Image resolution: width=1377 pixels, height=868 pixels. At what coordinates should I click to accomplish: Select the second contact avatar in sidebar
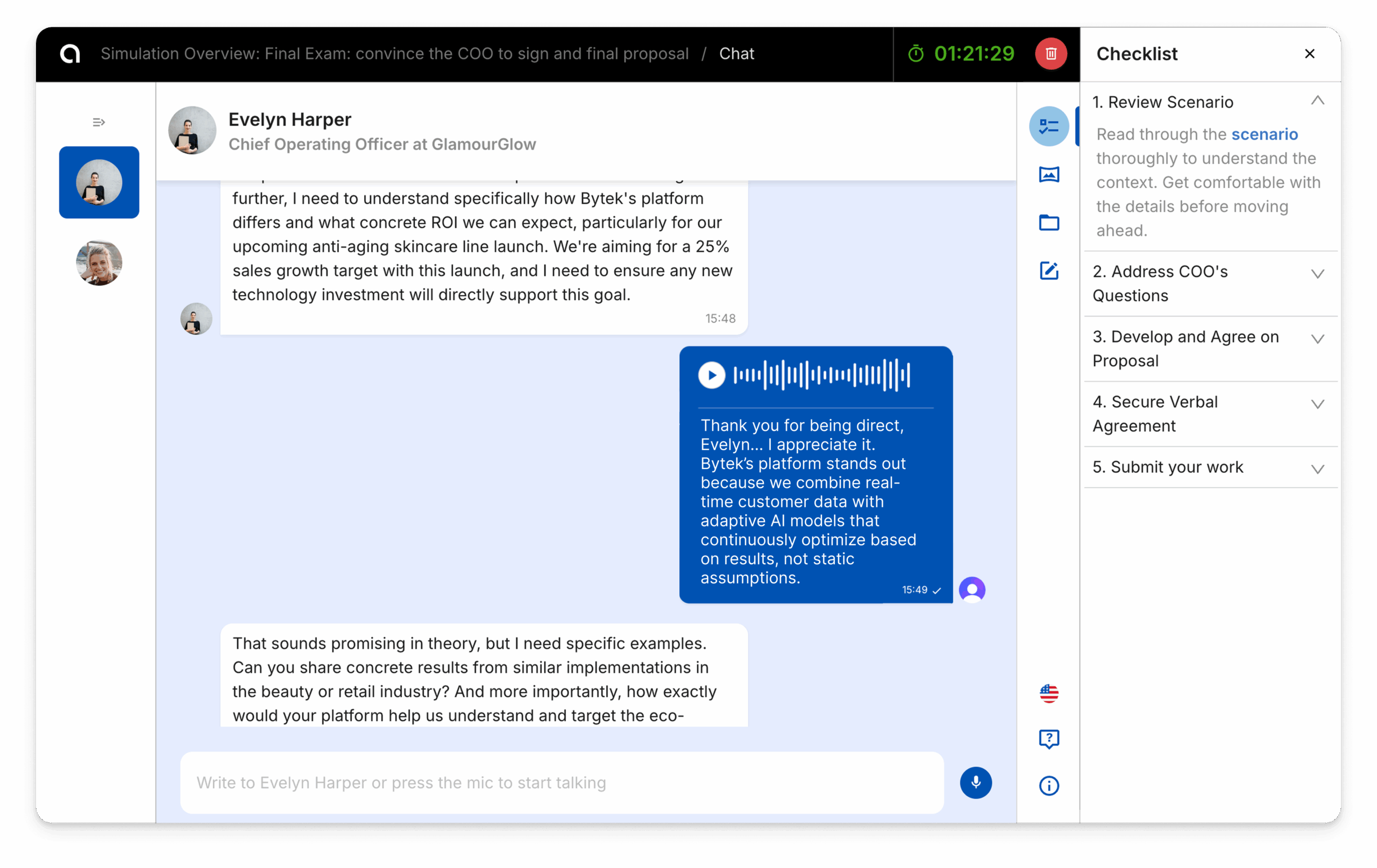(99, 263)
